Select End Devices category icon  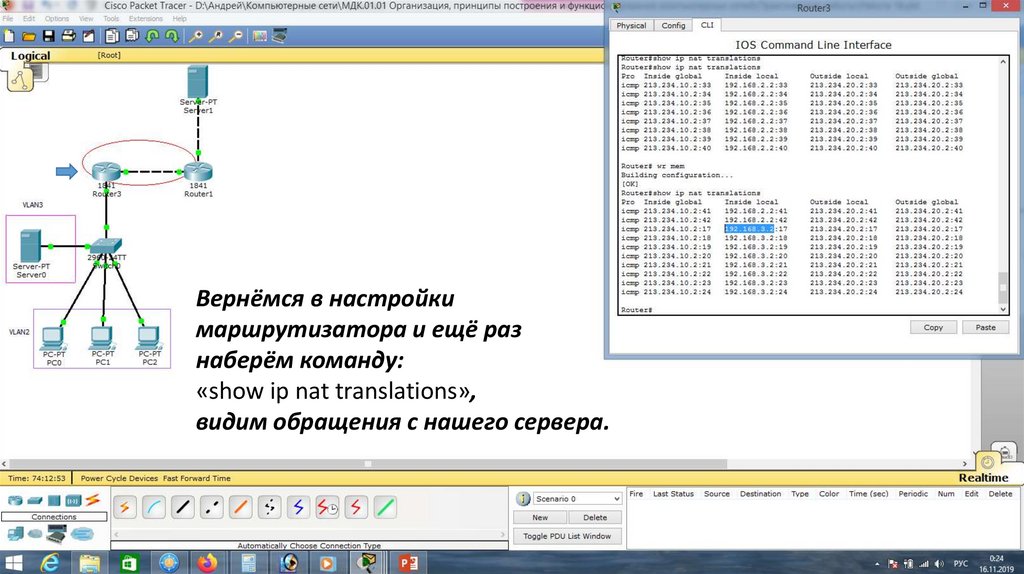click(x=16, y=534)
